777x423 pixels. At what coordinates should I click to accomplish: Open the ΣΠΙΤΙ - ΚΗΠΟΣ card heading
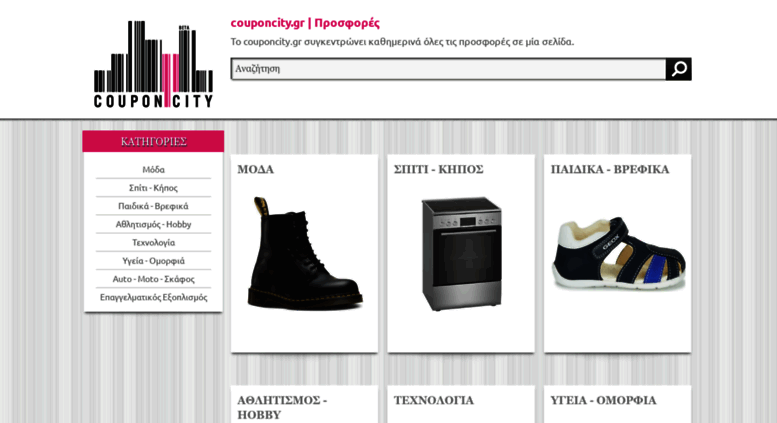coord(439,169)
